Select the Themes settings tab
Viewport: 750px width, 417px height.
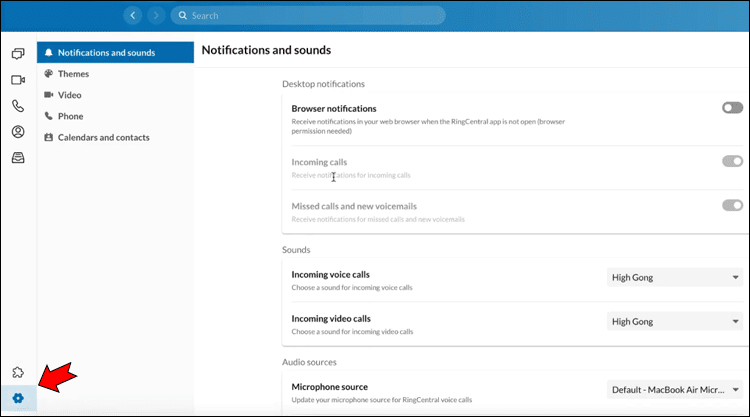coord(115,74)
